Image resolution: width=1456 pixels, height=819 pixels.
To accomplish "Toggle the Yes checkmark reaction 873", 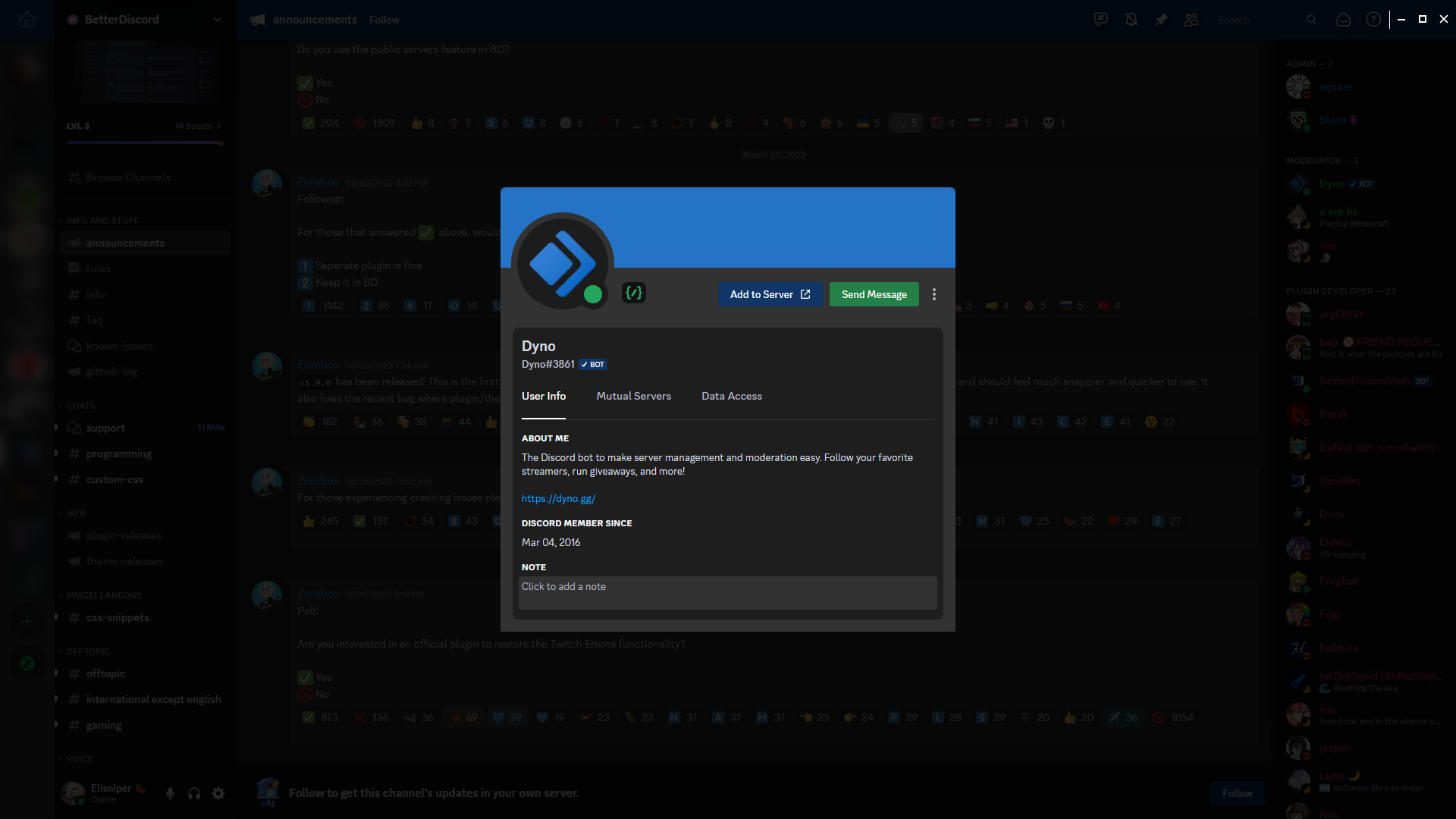I will click(x=320, y=717).
